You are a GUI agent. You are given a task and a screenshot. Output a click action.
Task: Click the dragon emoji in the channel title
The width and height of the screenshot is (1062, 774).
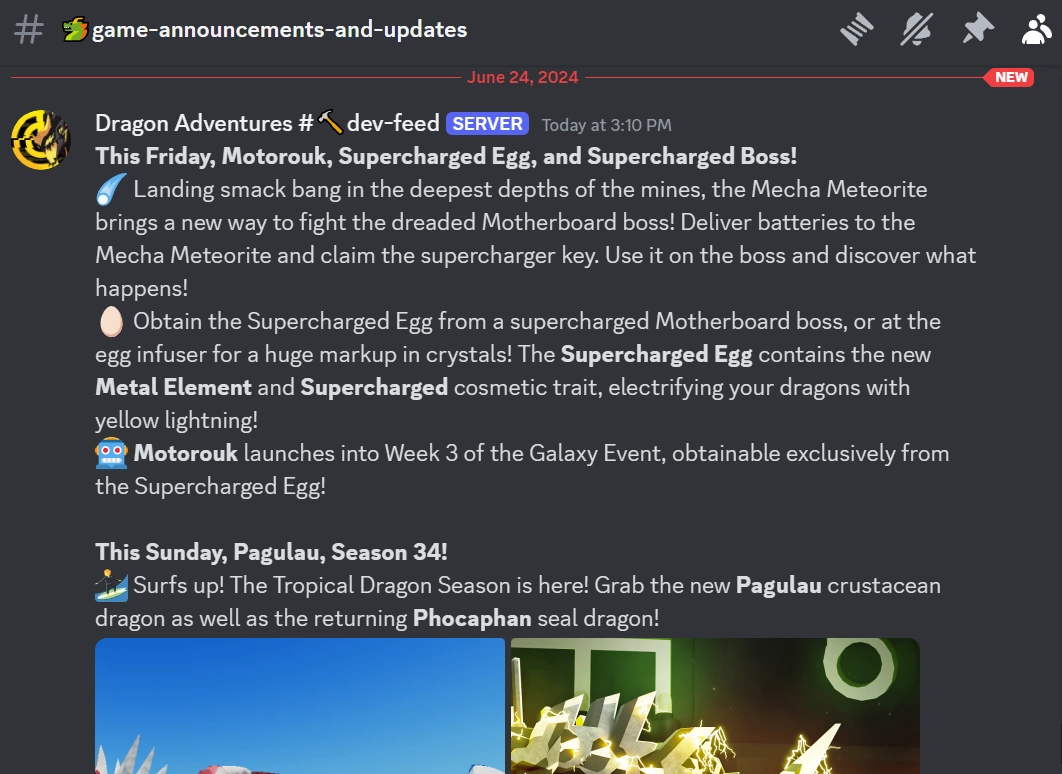pos(76,29)
